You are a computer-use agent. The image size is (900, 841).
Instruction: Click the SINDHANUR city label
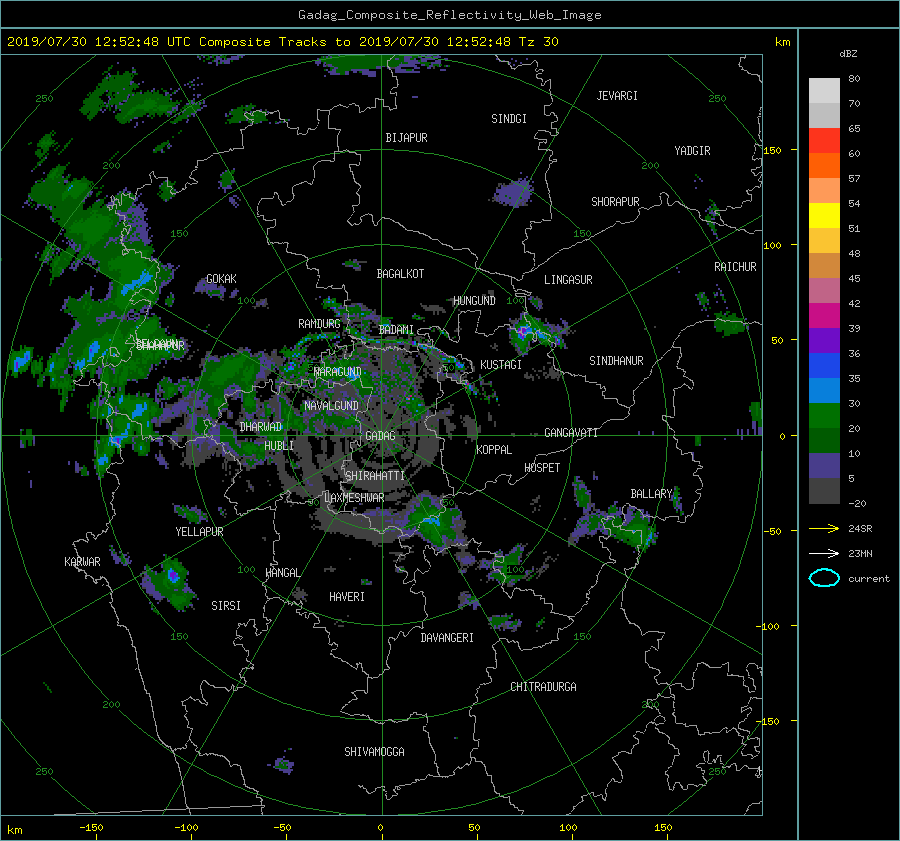pyautogui.click(x=616, y=361)
